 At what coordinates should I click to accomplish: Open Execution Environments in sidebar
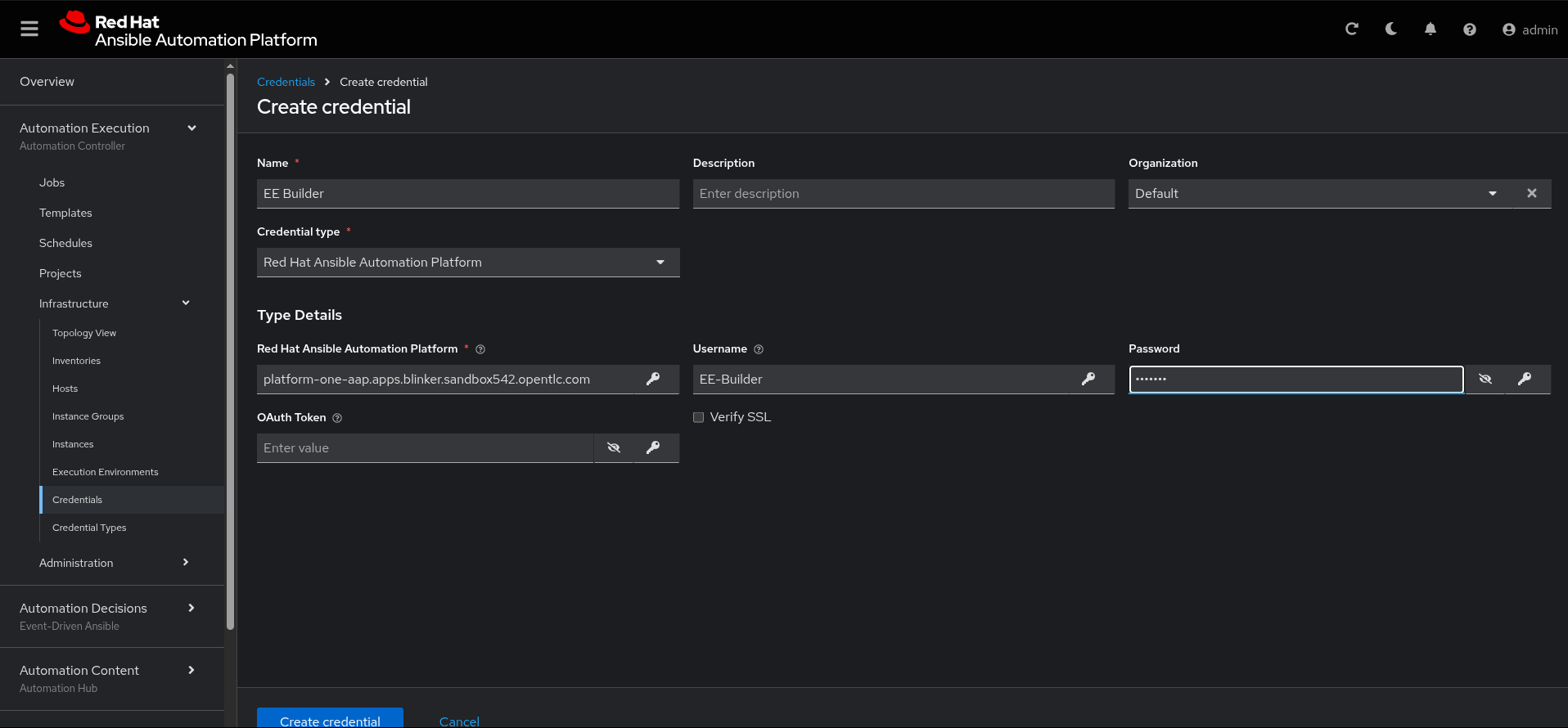[x=105, y=472]
